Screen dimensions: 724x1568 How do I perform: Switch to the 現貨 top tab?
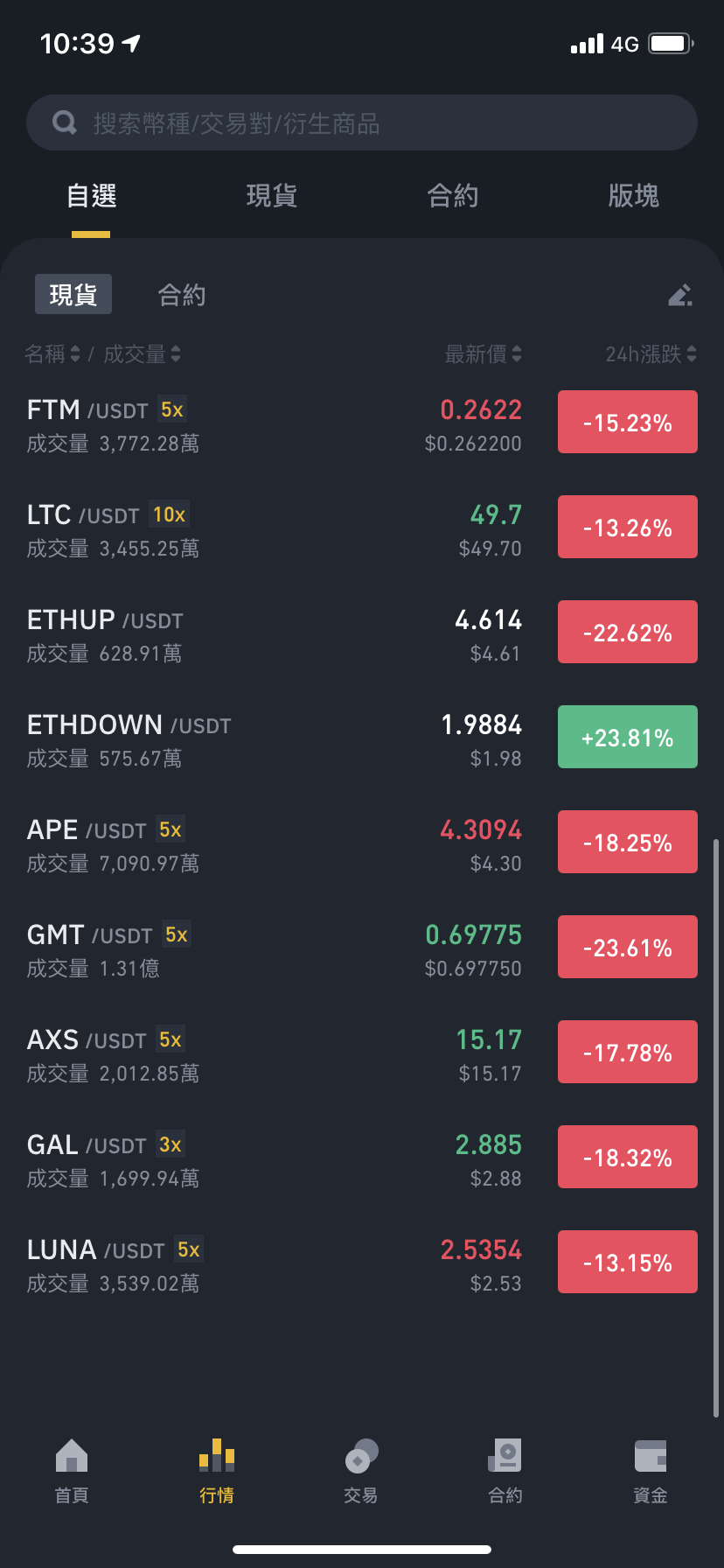272,196
